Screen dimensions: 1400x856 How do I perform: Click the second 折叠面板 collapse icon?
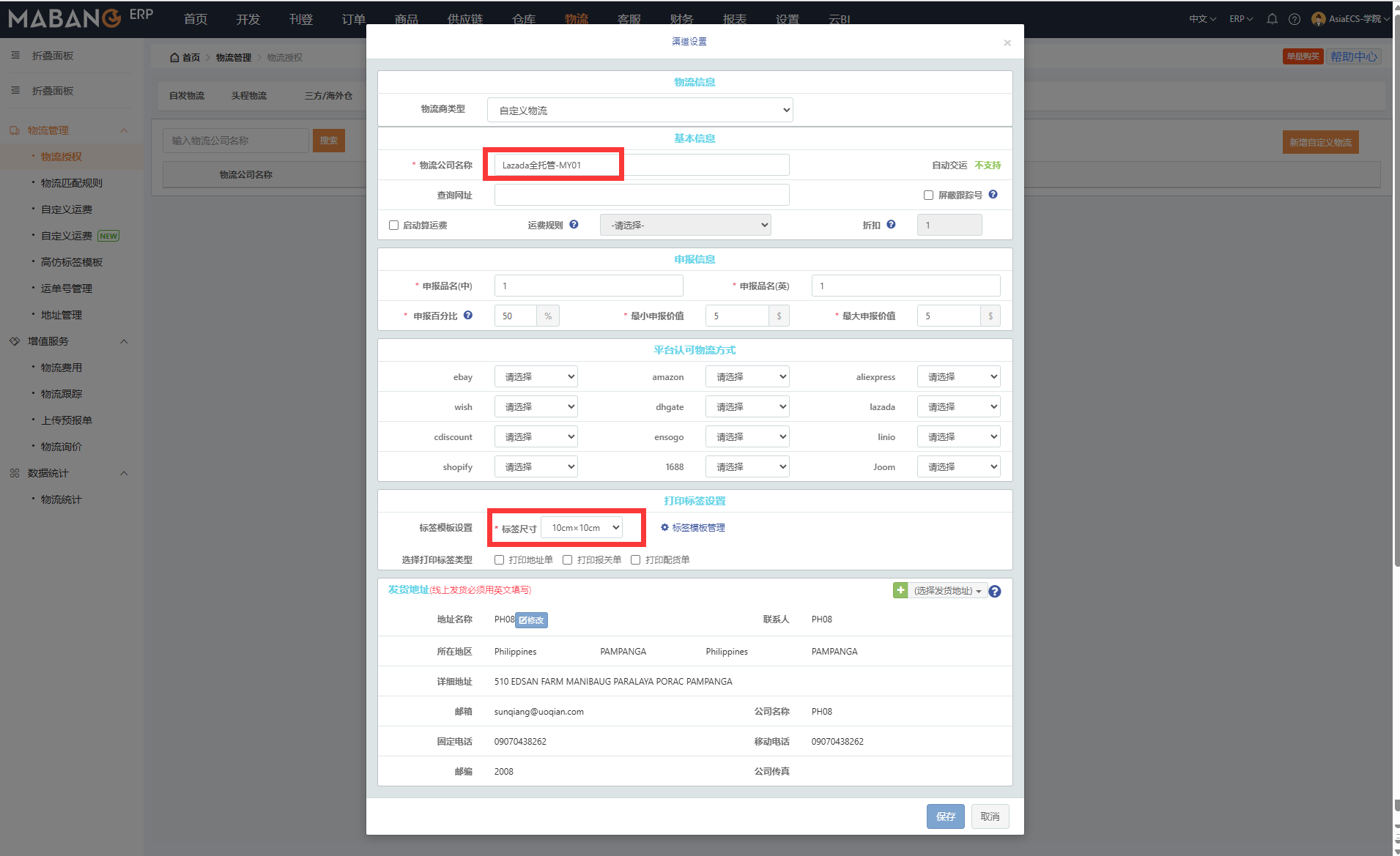coord(15,91)
